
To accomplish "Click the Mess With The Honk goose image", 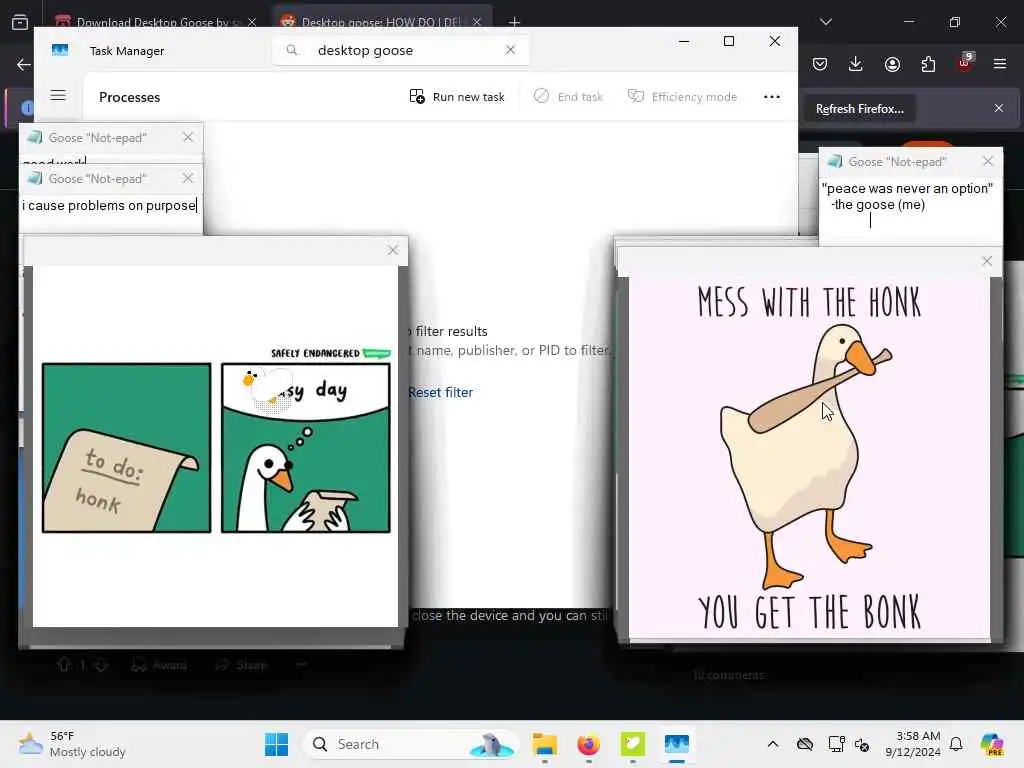I will pyautogui.click(x=809, y=458).
